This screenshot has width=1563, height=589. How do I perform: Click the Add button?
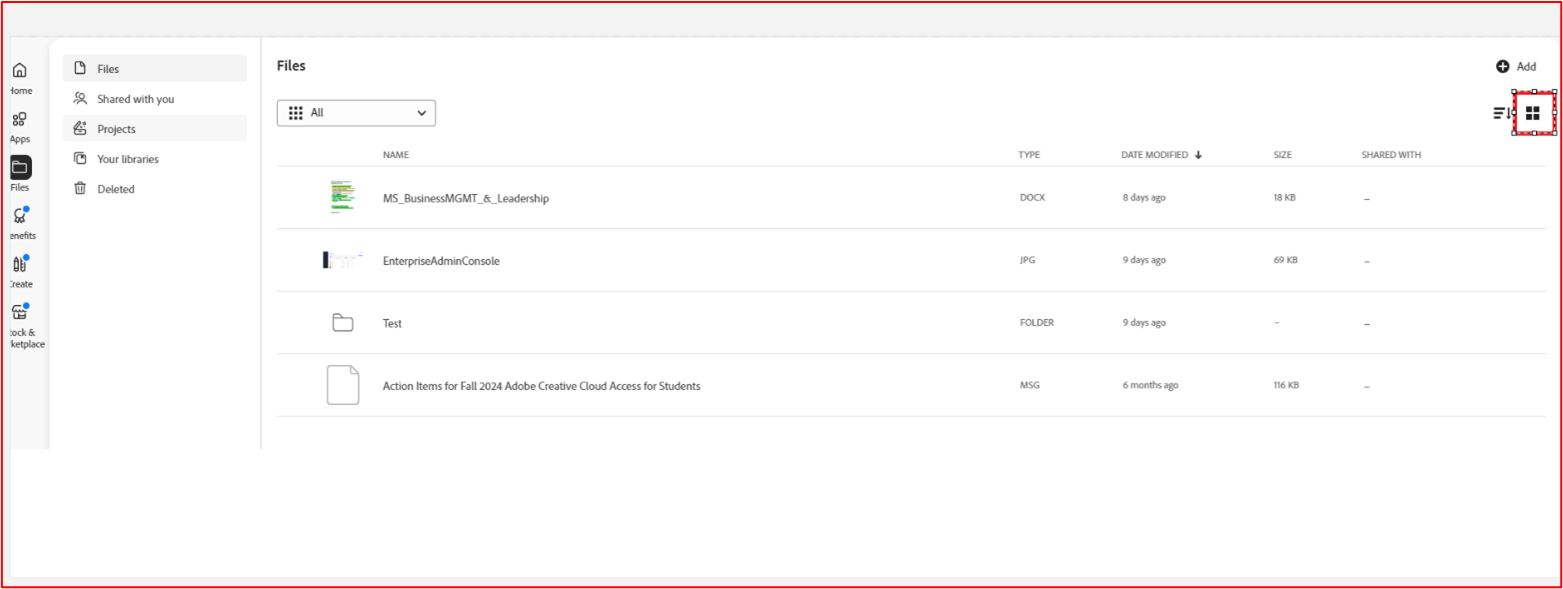[1516, 67]
